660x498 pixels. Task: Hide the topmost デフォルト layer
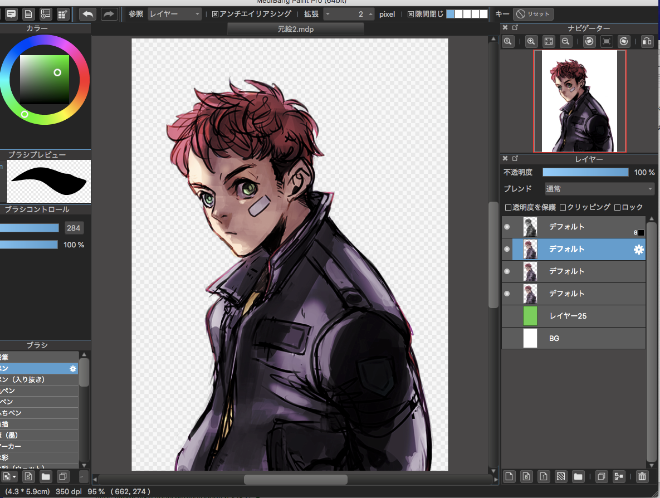coord(507,227)
